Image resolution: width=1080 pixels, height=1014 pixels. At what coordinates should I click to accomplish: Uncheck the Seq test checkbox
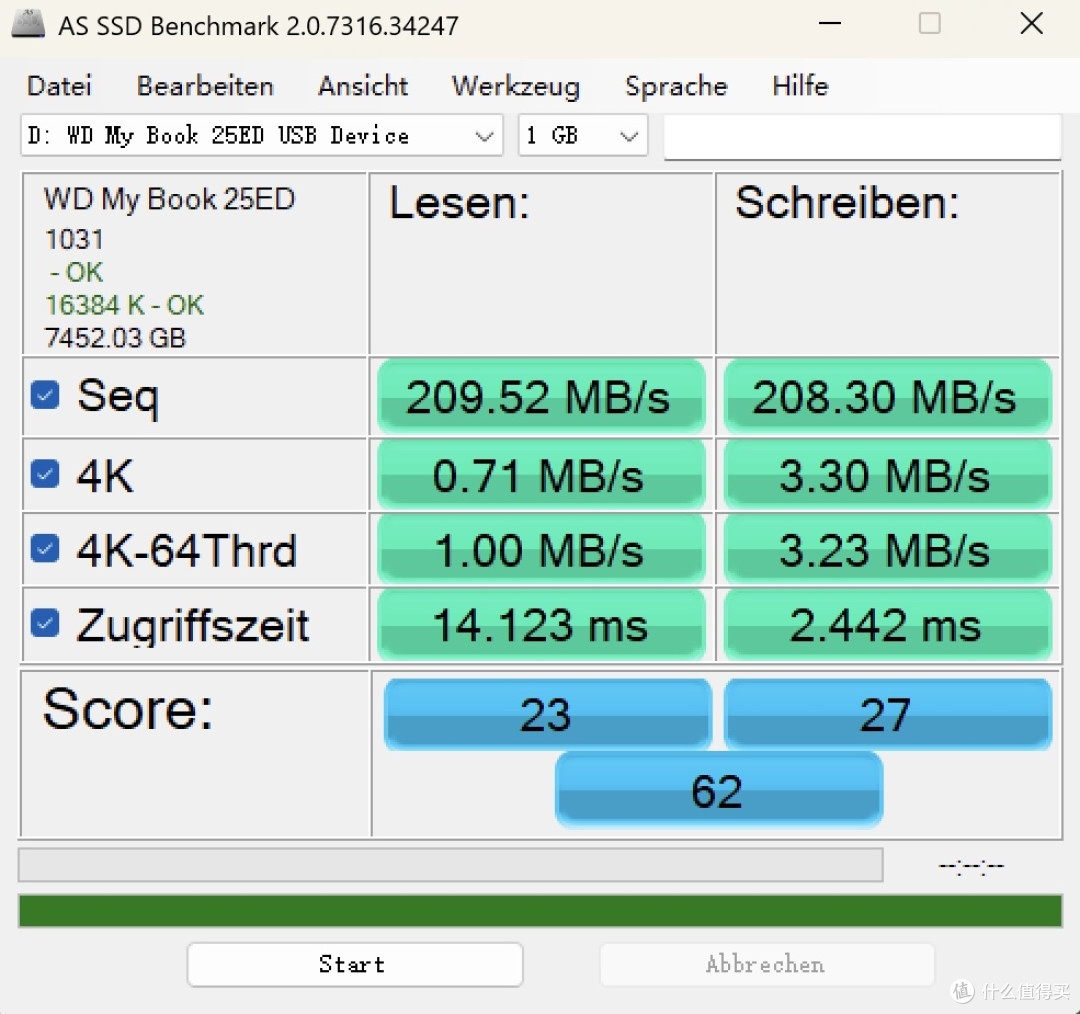(45, 395)
